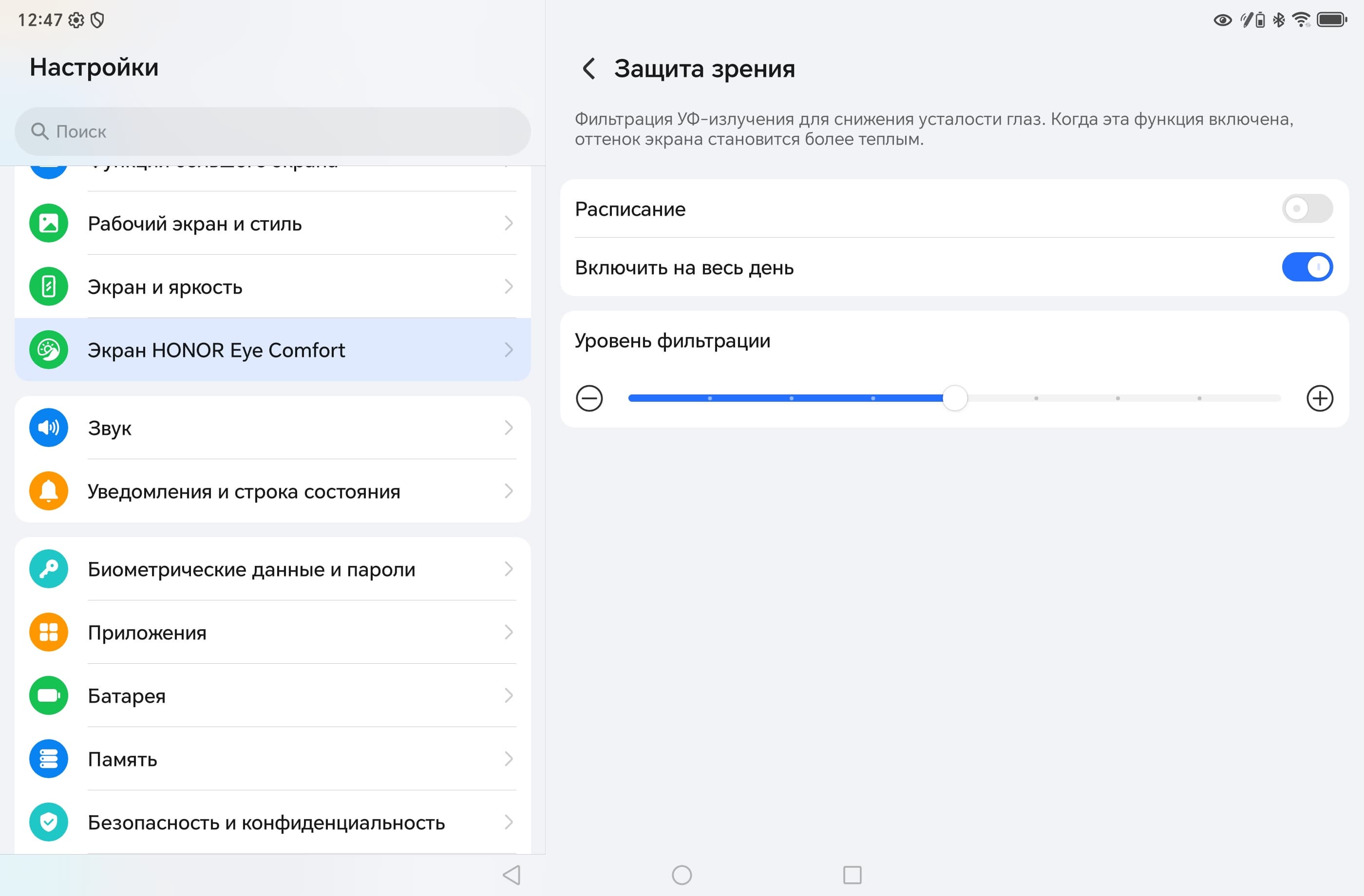Click the orange Apps grid icon
This screenshot has width=1364, height=896.
[49, 632]
